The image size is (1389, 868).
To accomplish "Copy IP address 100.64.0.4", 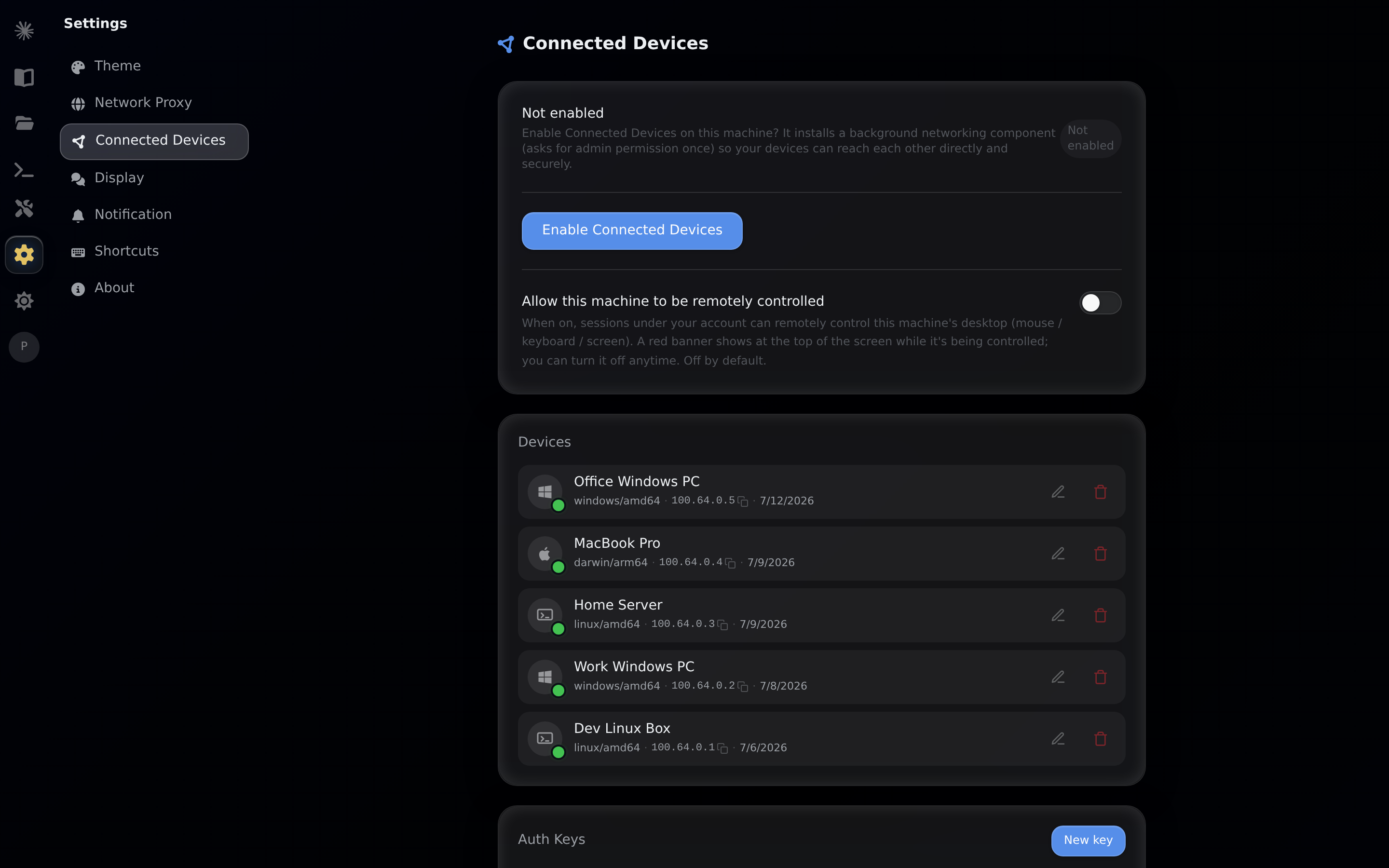I will click(730, 563).
